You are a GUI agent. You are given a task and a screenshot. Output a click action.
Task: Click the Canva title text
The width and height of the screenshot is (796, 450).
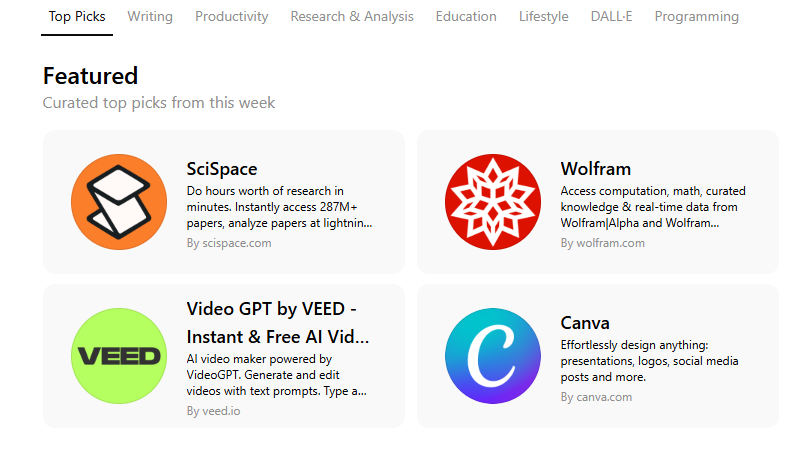pyautogui.click(x=585, y=322)
